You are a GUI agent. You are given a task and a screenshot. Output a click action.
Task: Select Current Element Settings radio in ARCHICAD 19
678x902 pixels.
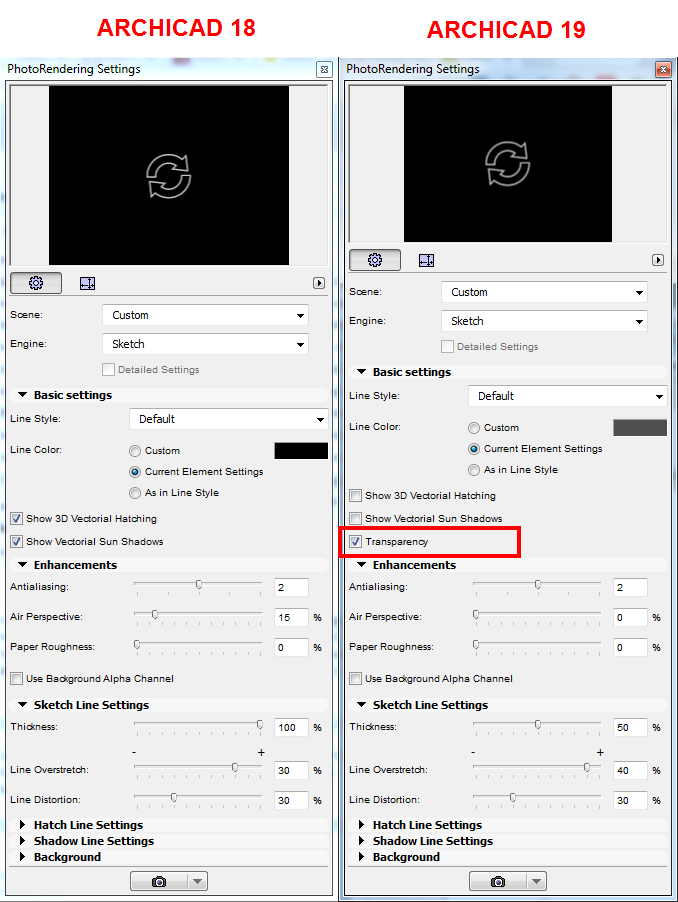(474, 449)
